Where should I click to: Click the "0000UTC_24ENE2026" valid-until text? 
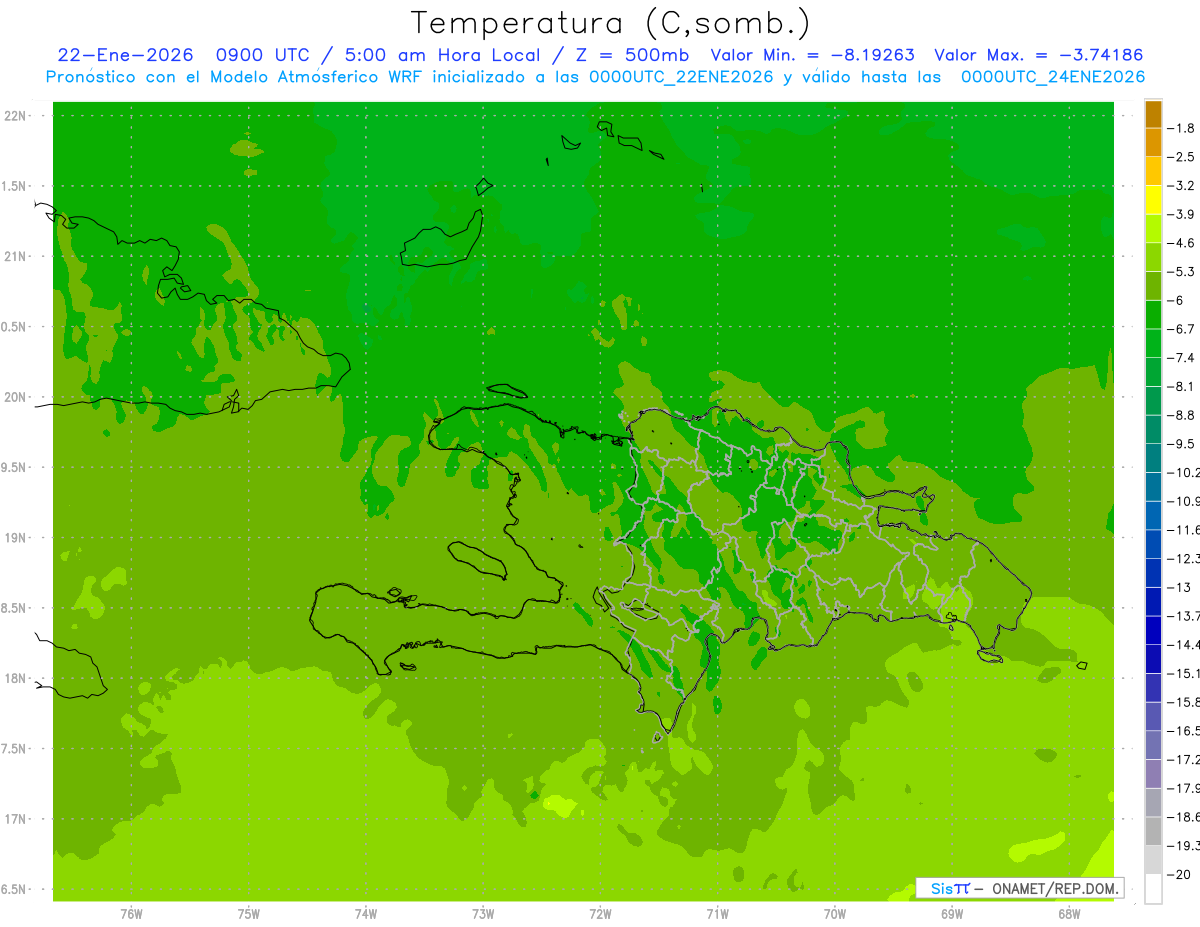coord(1053,76)
